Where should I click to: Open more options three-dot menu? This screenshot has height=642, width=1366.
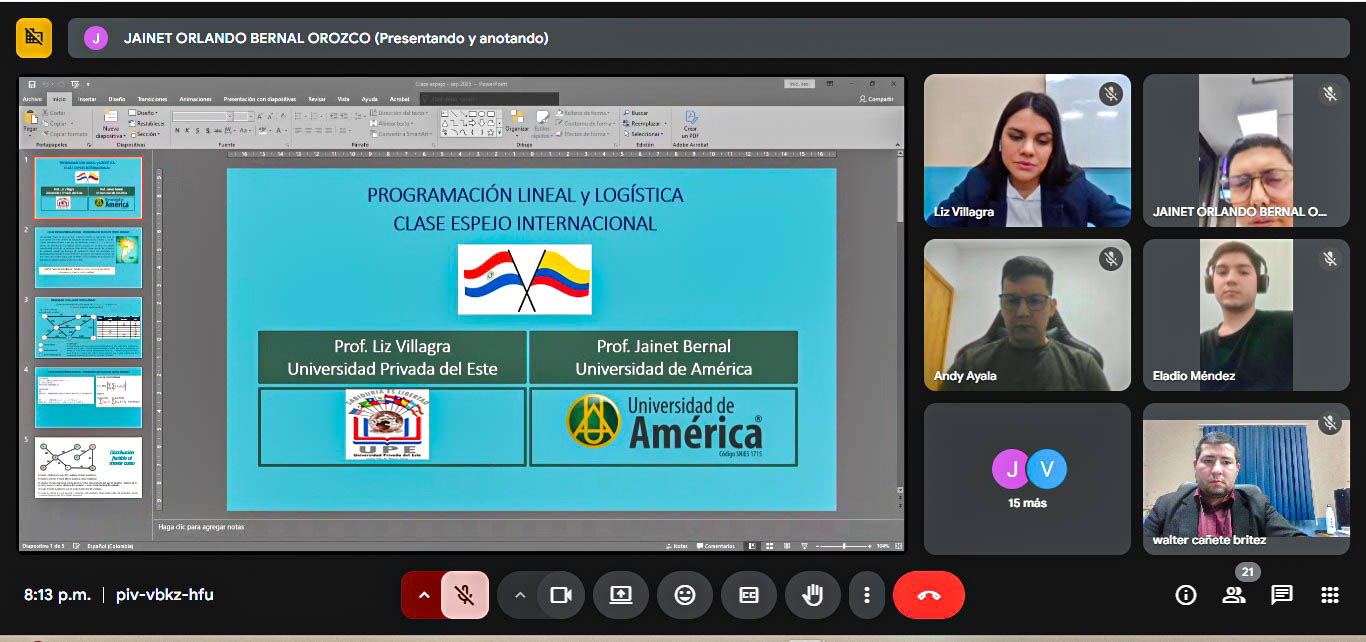(866, 595)
